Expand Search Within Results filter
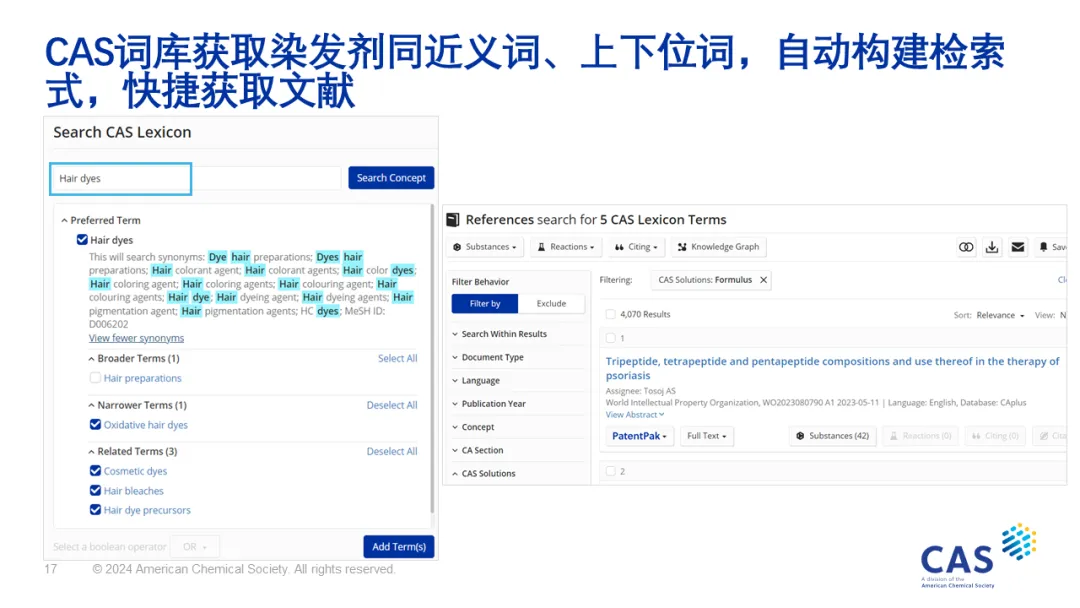This screenshot has width=1080, height=608. click(499, 334)
